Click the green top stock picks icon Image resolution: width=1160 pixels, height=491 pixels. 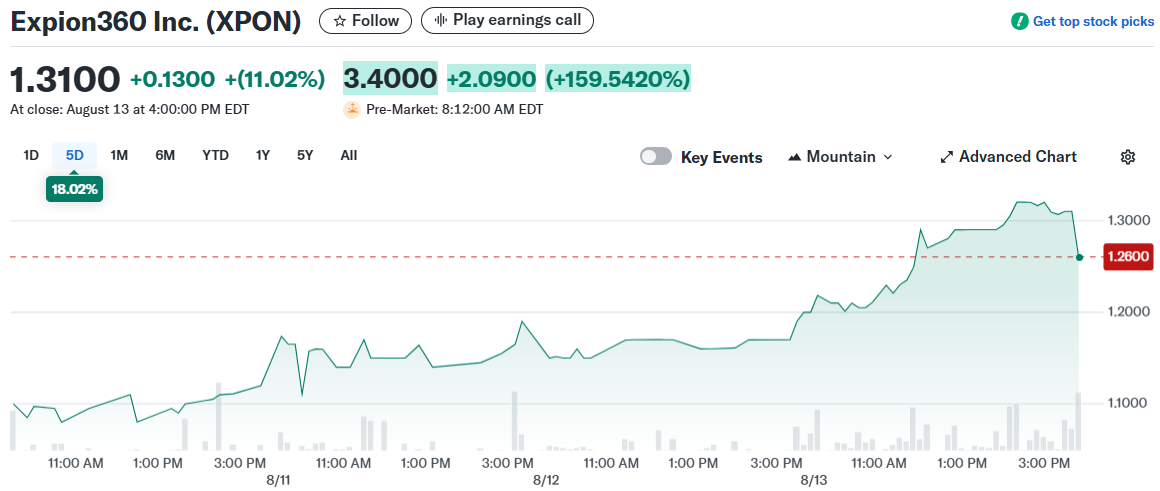pyautogui.click(x=1019, y=21)
